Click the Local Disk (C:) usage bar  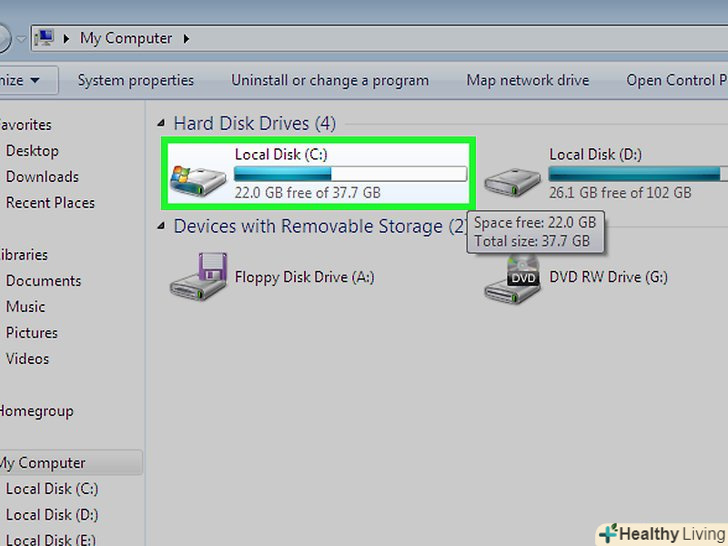[x=351, y=174]
